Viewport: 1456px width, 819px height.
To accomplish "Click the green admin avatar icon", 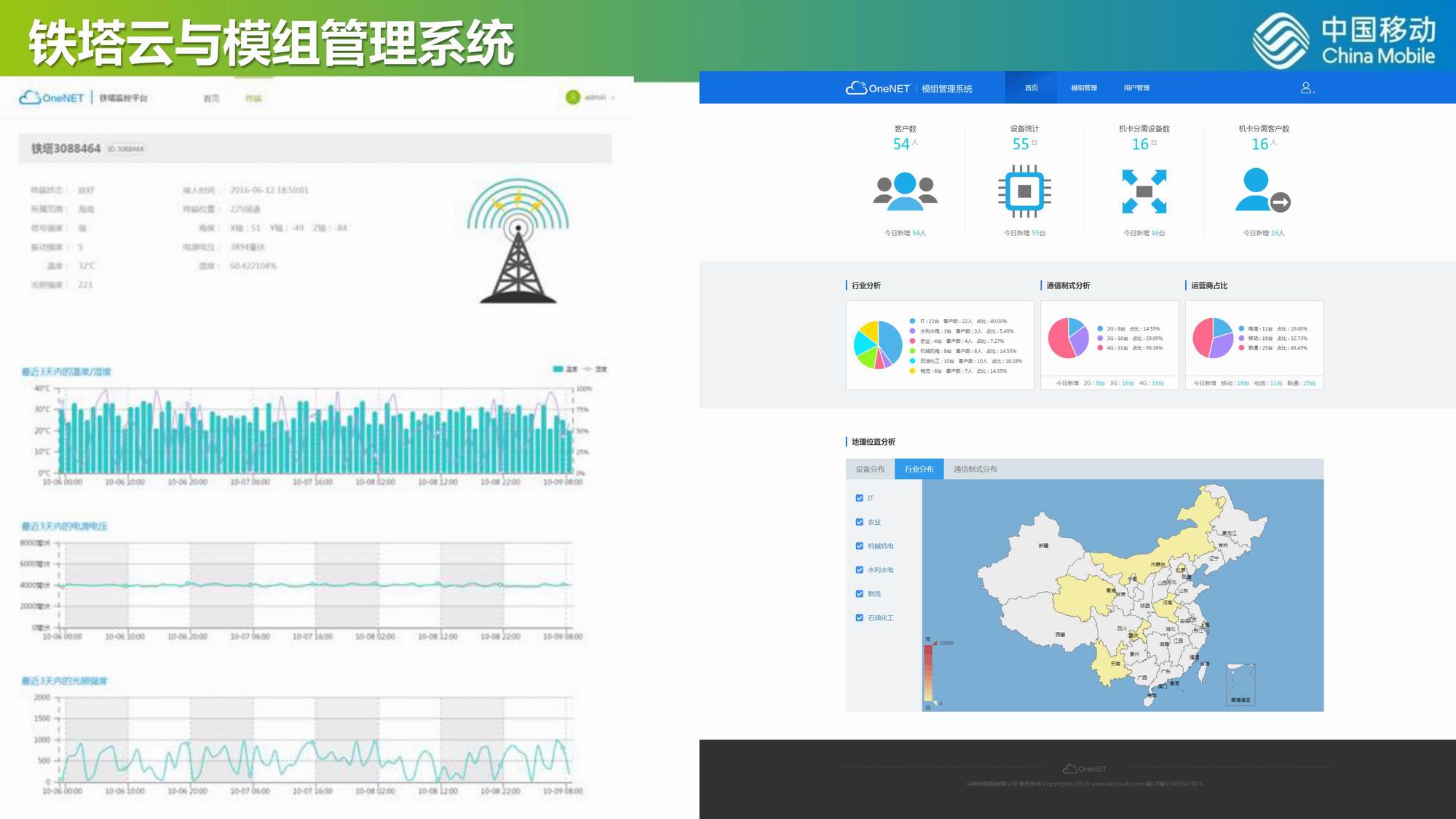I will click(573, 97).
